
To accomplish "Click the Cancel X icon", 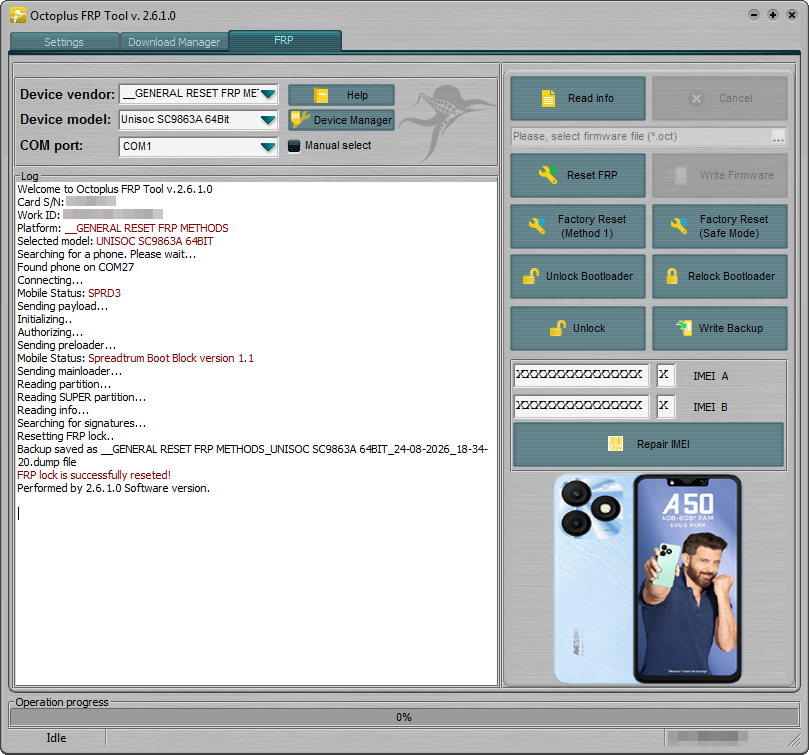I will click(x=696, y=99).
